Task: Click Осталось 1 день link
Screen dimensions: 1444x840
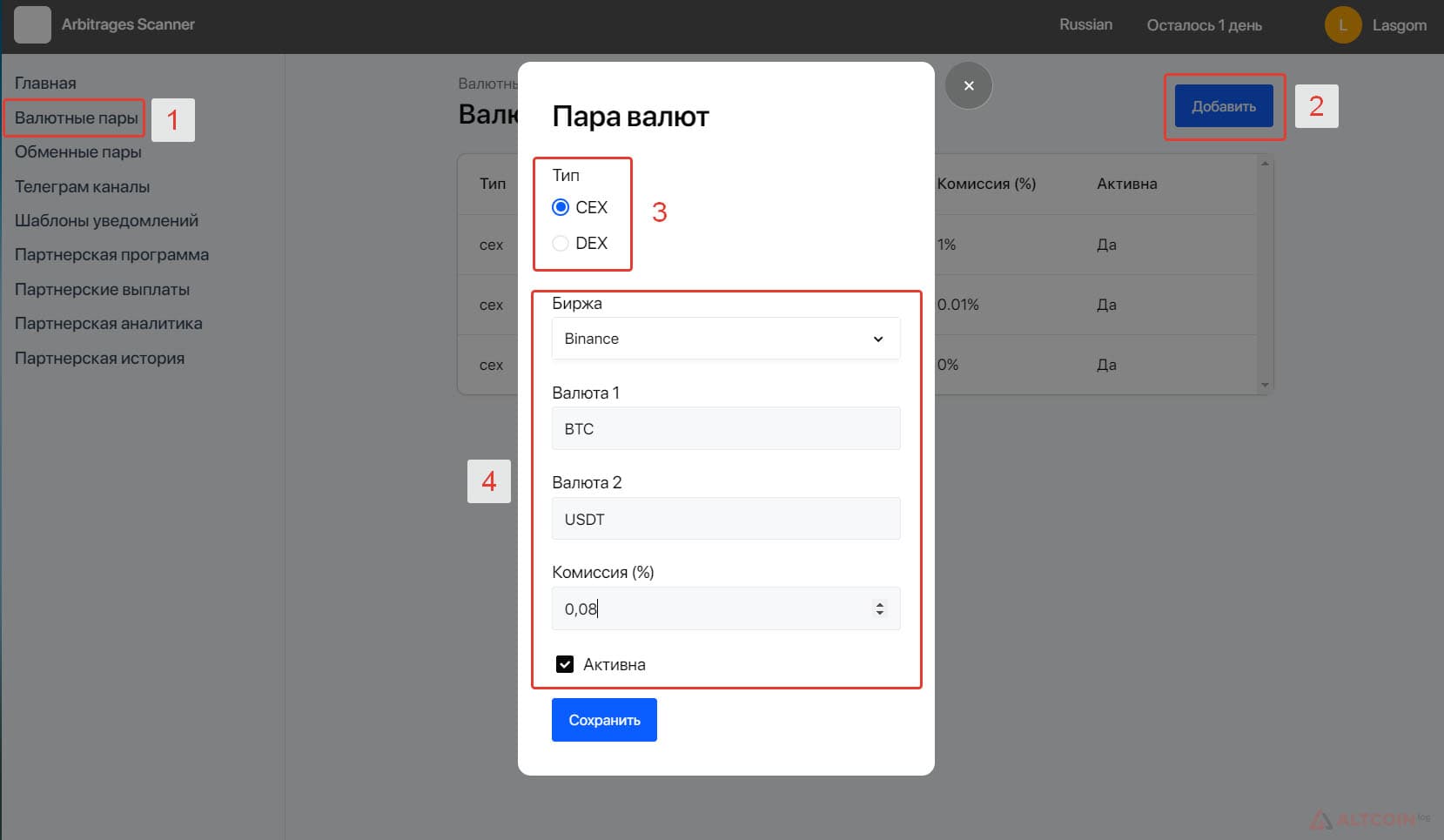Action: point(1204,25)
